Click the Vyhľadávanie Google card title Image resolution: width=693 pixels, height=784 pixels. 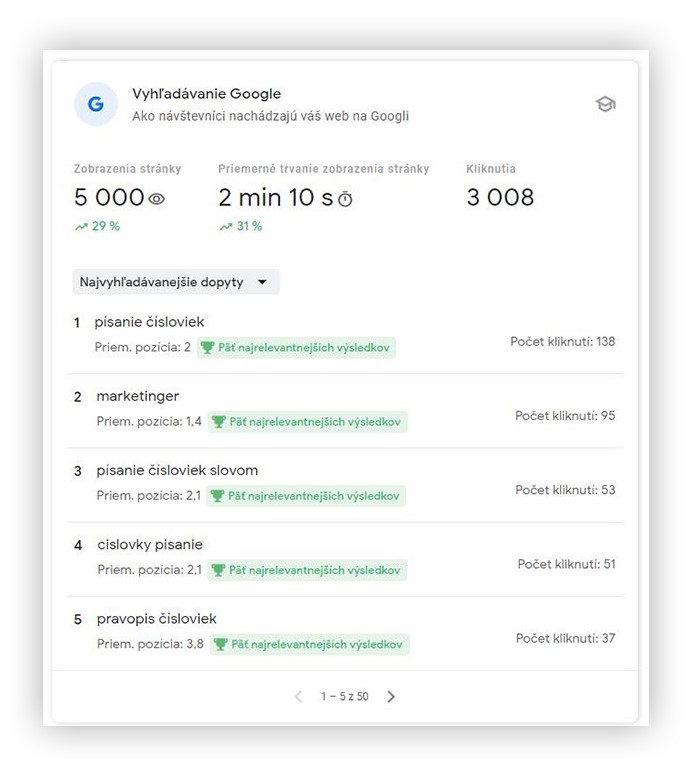[206, 94]
